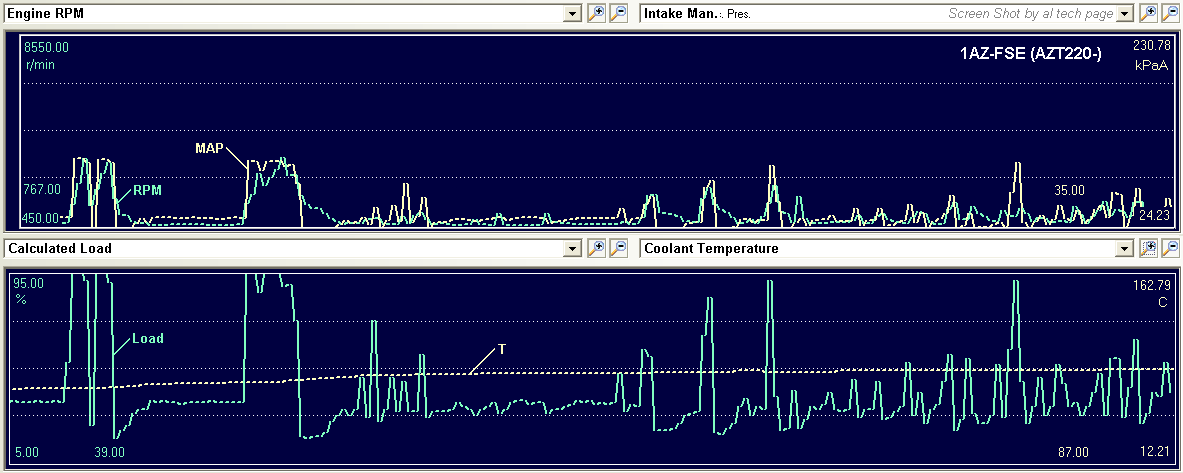Click the RPM label on upper graph

(x=147, y=189)
